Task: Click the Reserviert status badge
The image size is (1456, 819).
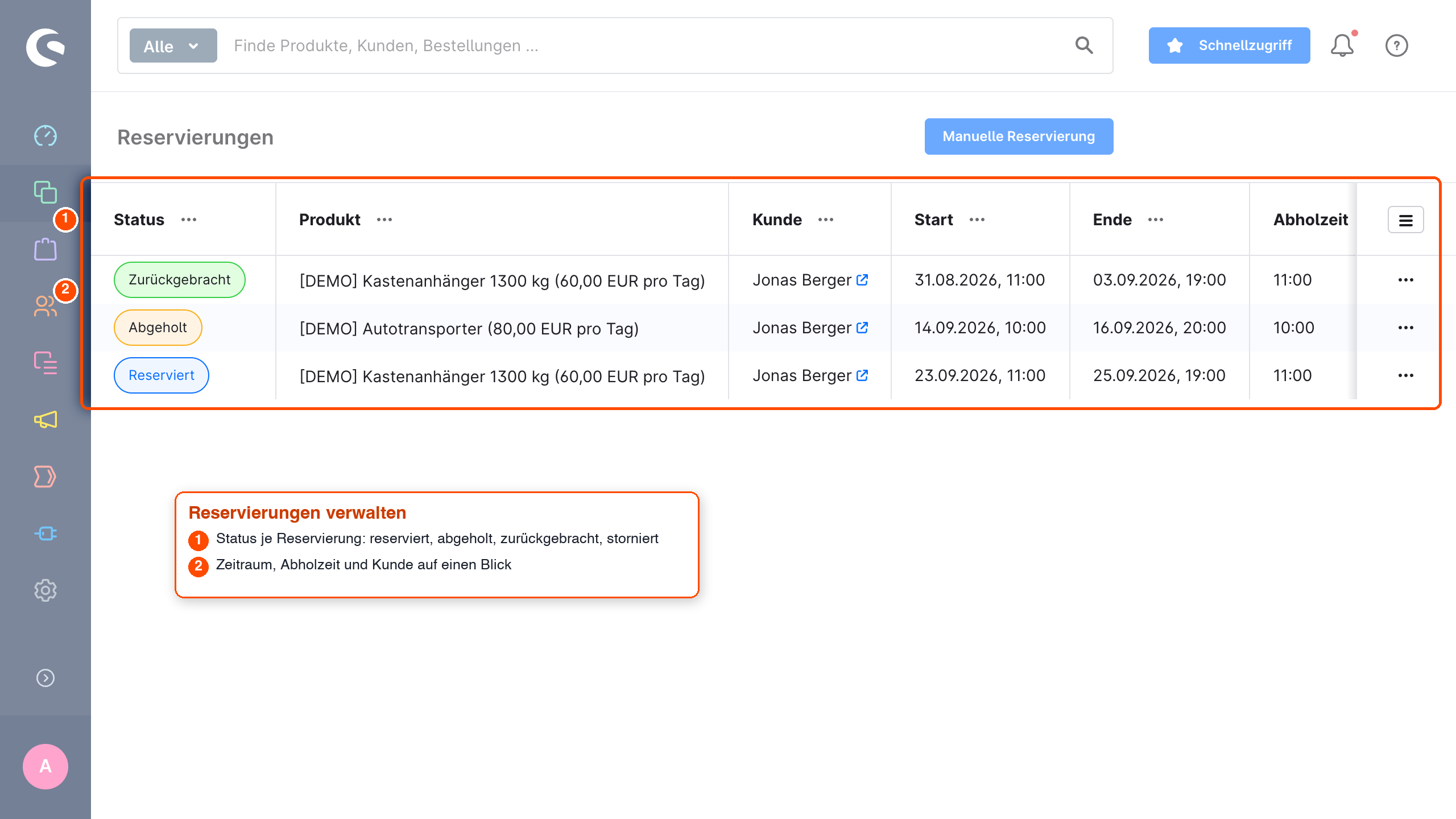Action: coord(162,375)
